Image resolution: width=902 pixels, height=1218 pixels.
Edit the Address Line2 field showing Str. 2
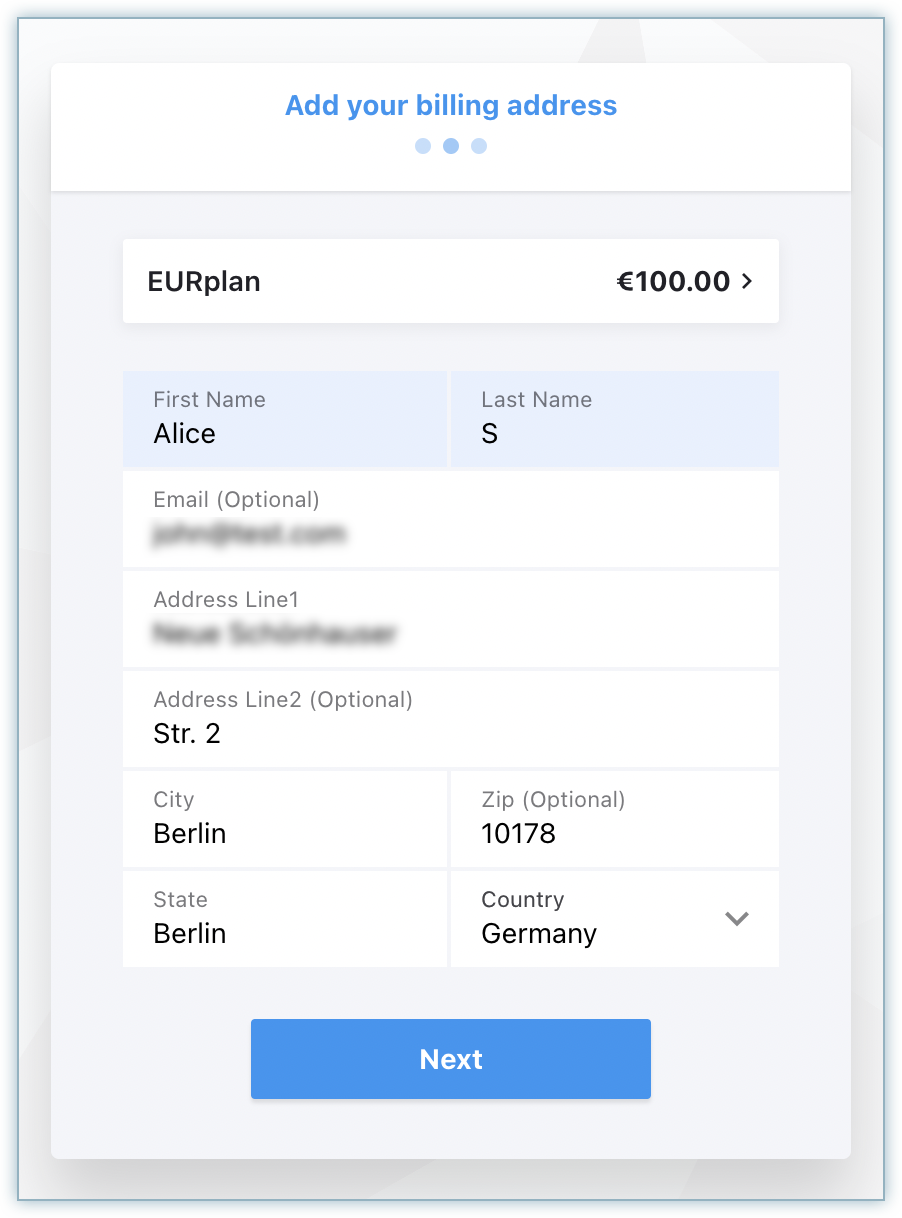coord(450,734)
